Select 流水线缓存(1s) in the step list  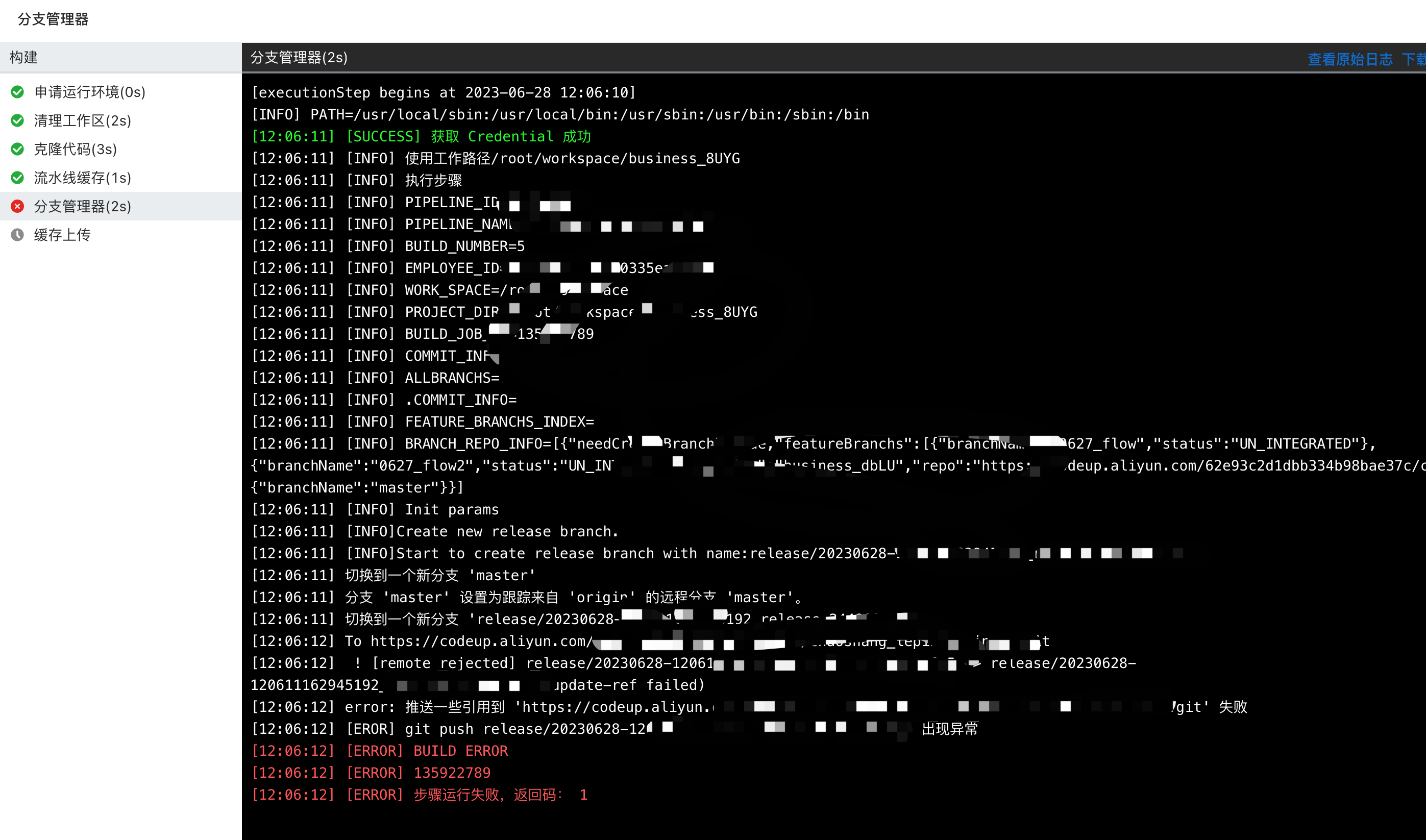(x=83, y=178)
